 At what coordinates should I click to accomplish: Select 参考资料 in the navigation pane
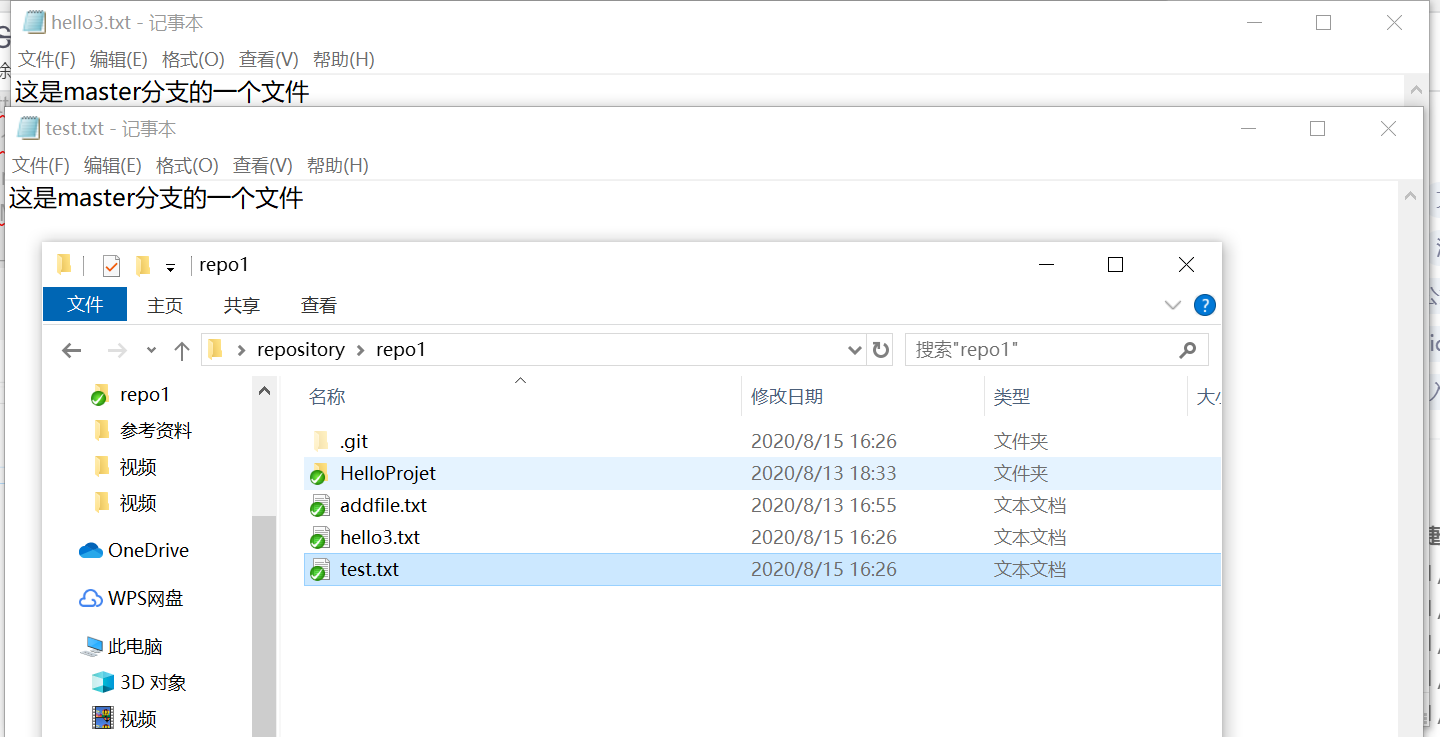coord(156,430)
